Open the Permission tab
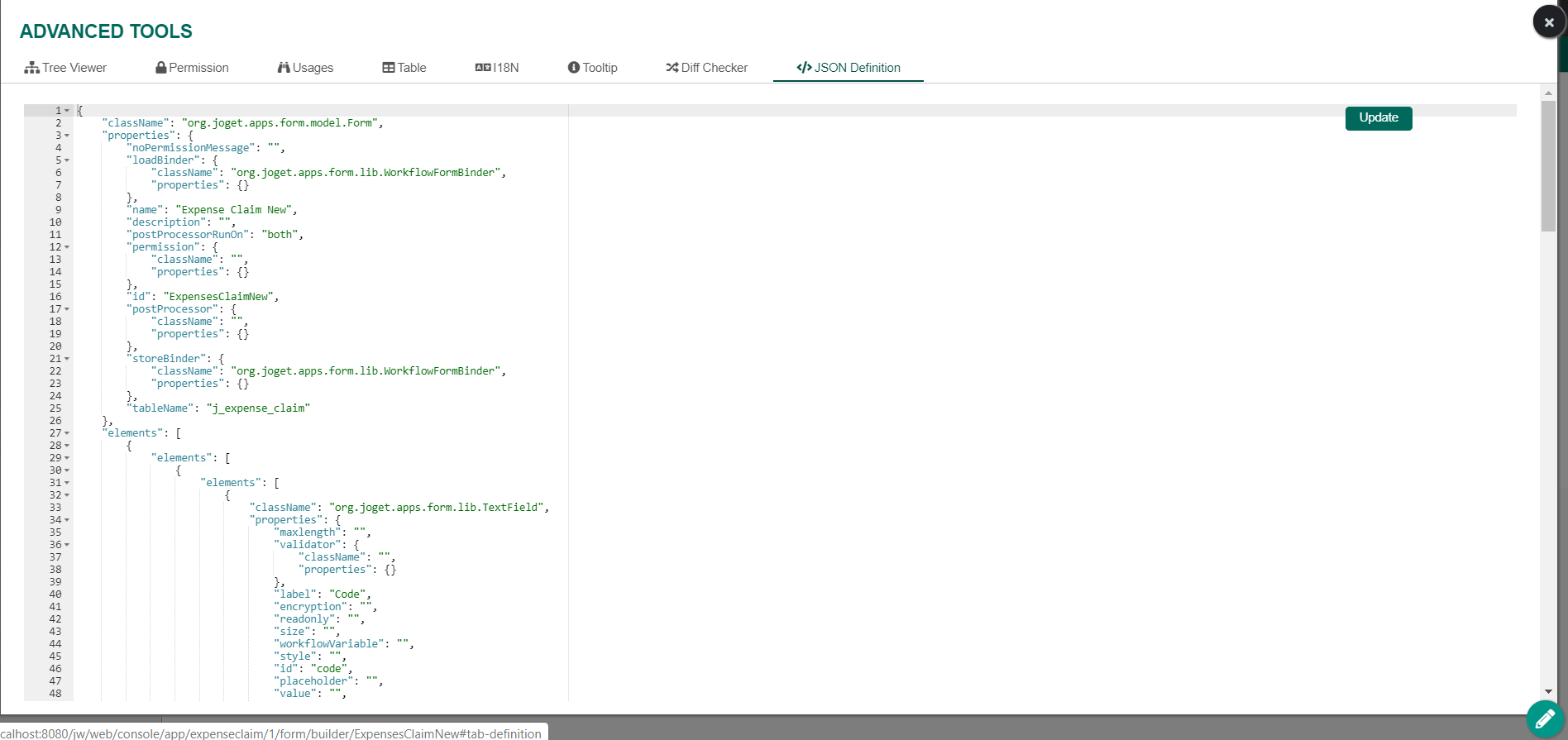1568x740 pixels. [192, 68]
